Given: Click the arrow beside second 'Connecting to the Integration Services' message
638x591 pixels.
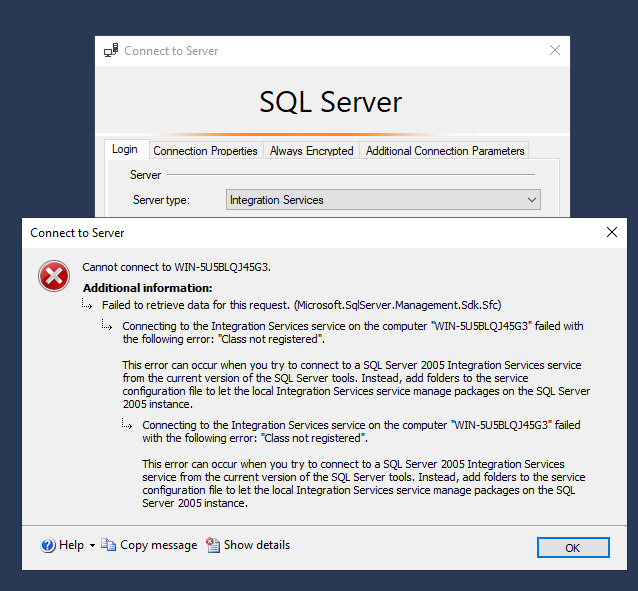Looking at the screenshot, I should click(x=127, y=424).
